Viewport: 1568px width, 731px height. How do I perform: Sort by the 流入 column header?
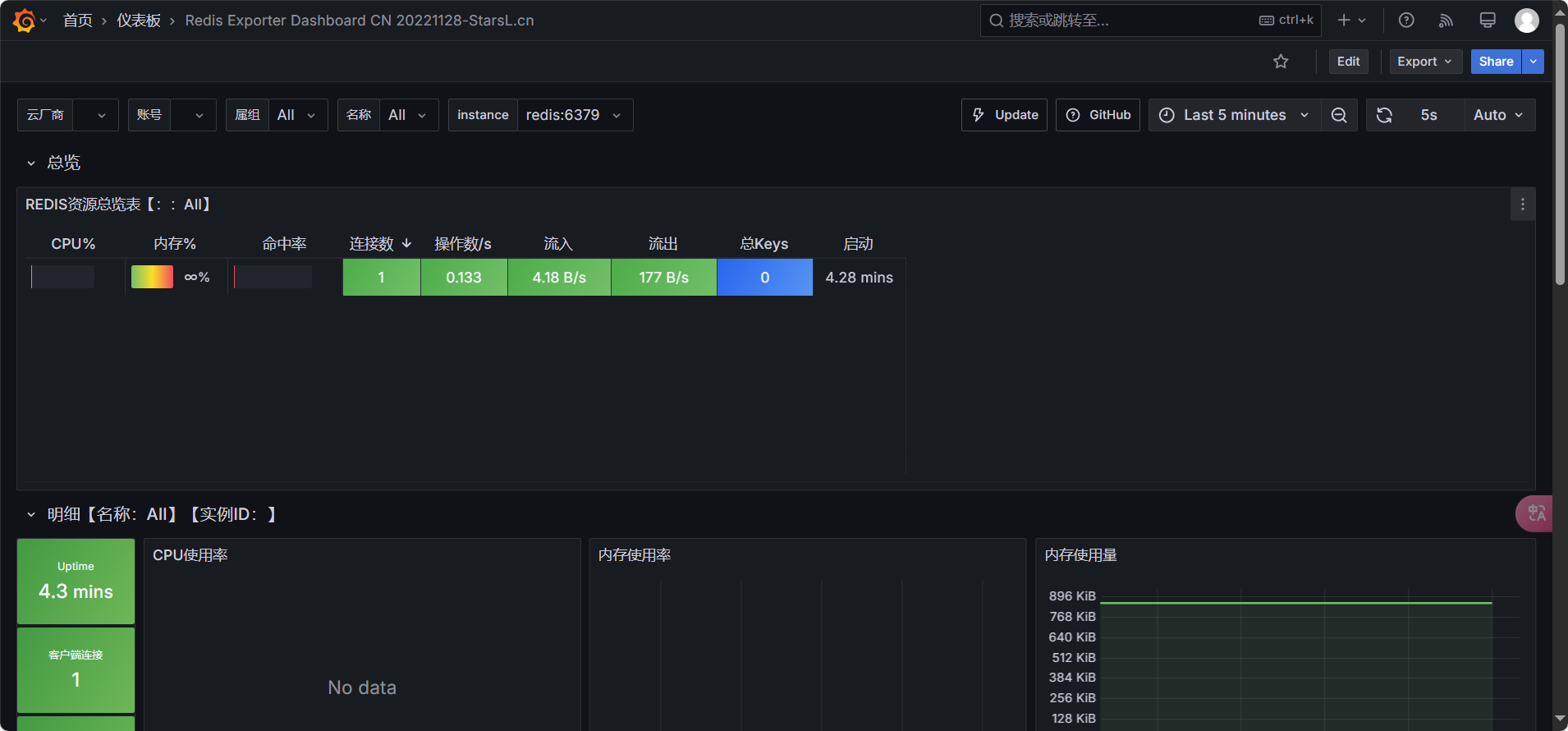558,244
